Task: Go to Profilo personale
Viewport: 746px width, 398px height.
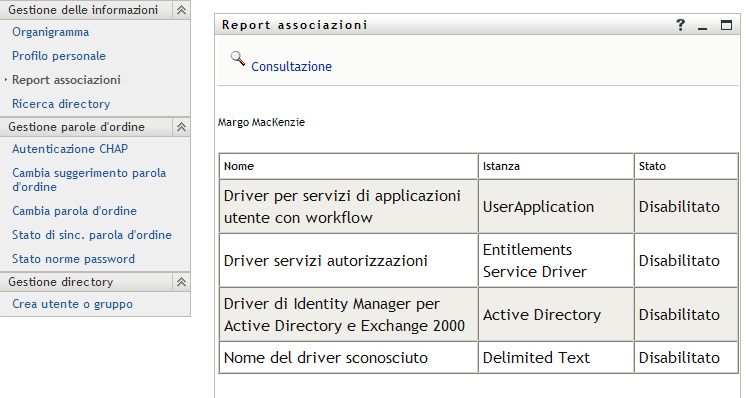Action: (x=59, y=56)
